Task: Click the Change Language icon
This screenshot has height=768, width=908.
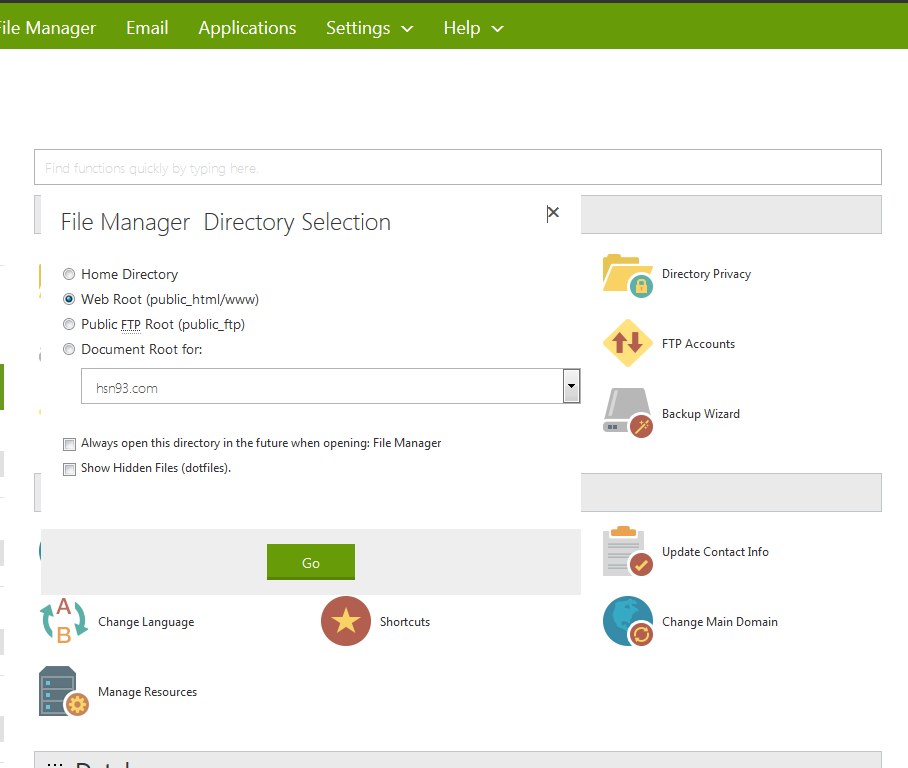Action: [64, 622]
